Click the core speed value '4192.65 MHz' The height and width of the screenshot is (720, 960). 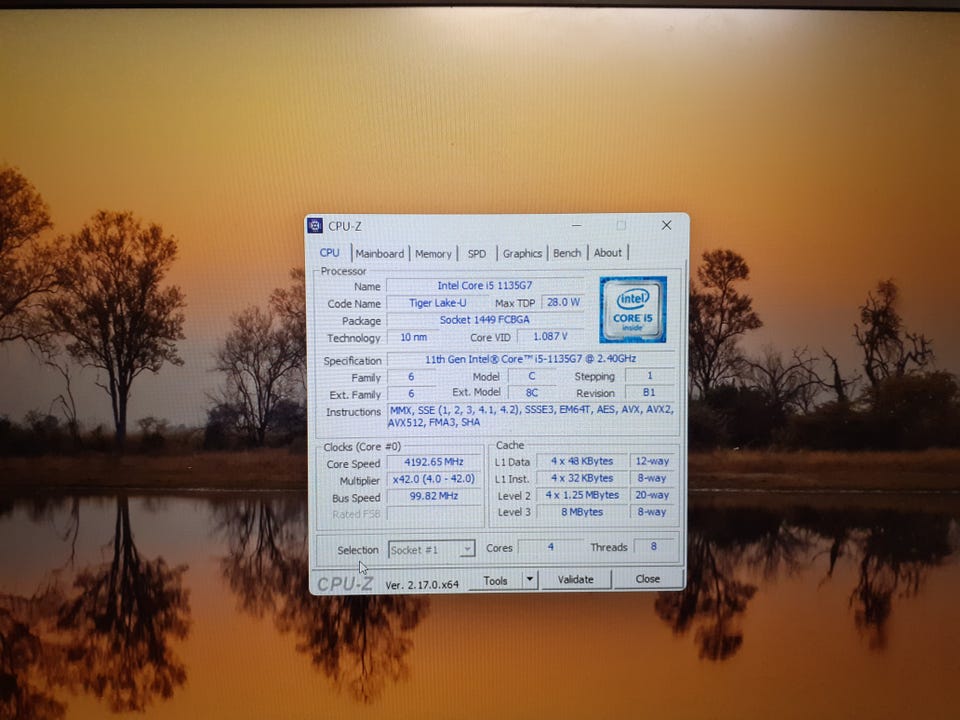tap(433, 462)
